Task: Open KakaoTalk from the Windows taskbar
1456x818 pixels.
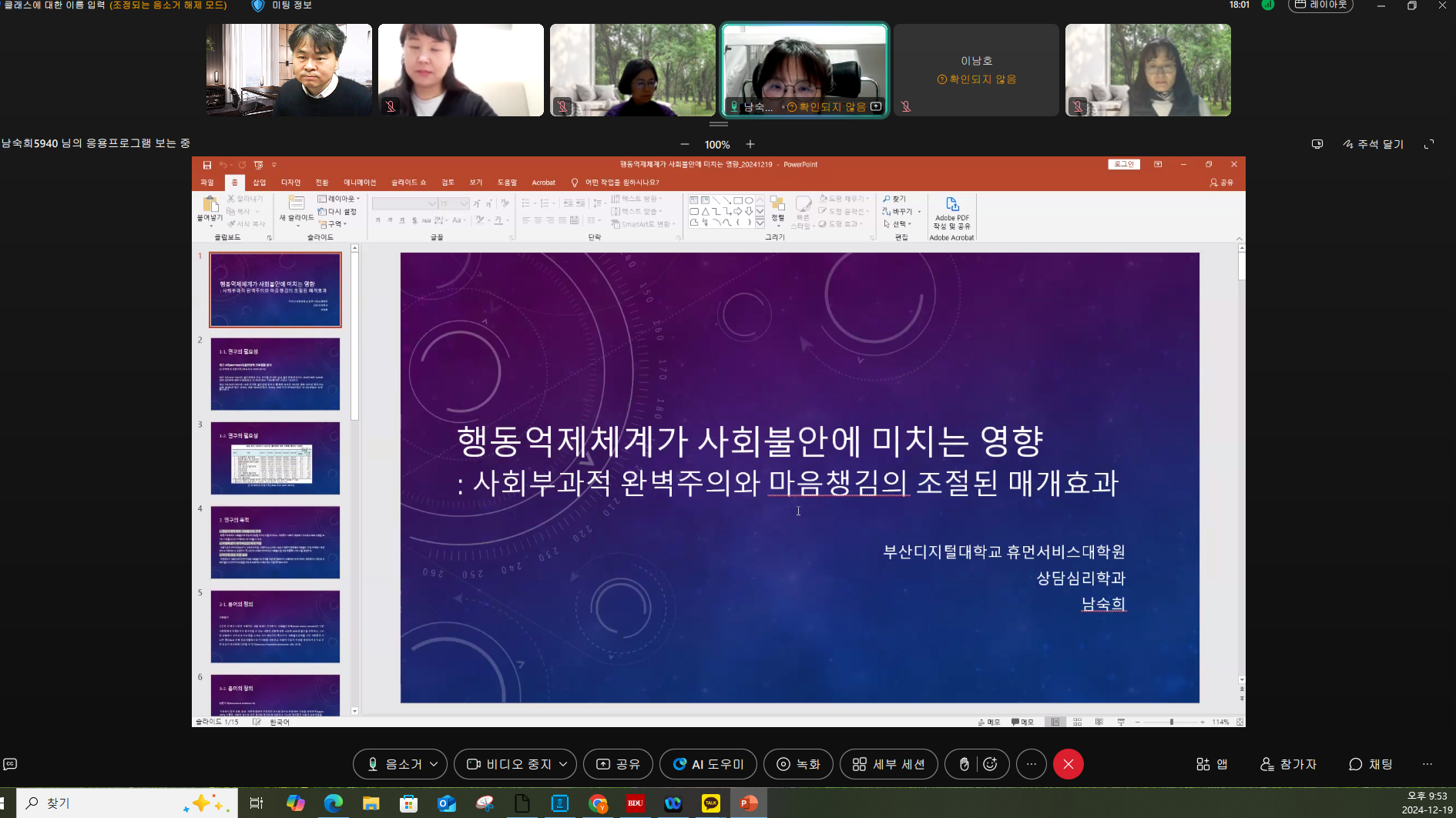Action: pos(711,803)
